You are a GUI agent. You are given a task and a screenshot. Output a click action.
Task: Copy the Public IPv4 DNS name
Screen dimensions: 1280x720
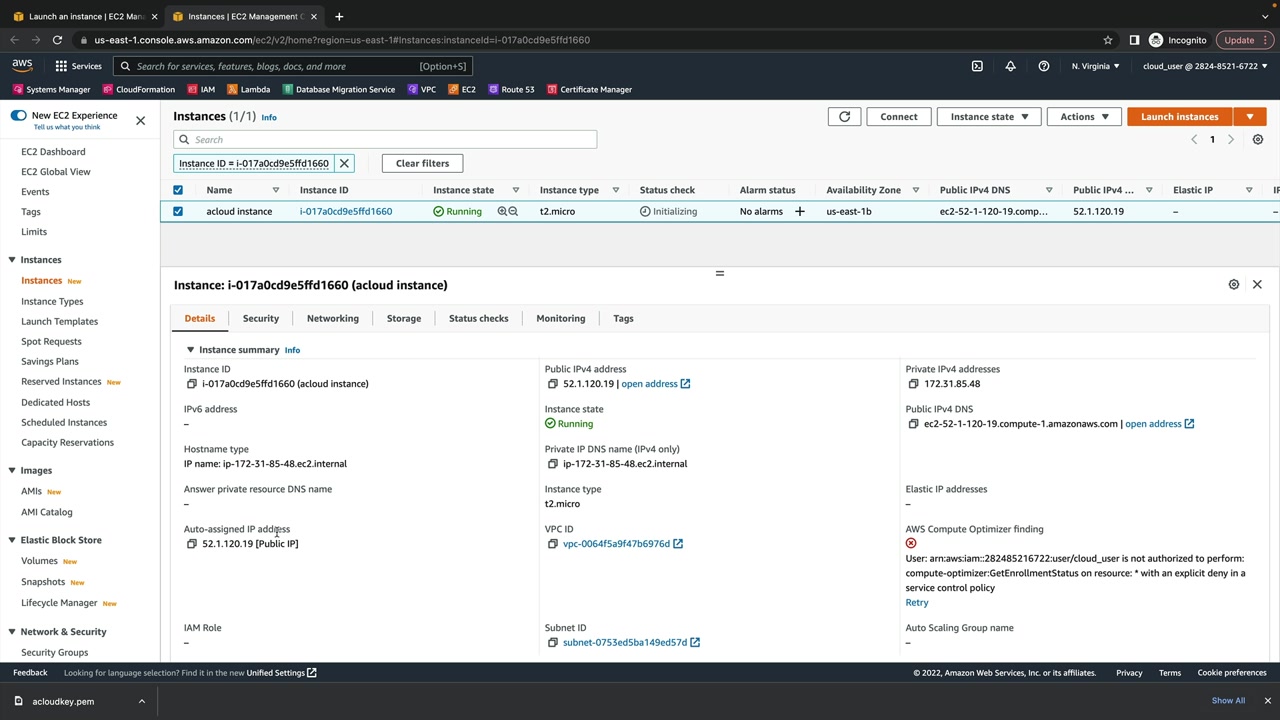[913, 424]
